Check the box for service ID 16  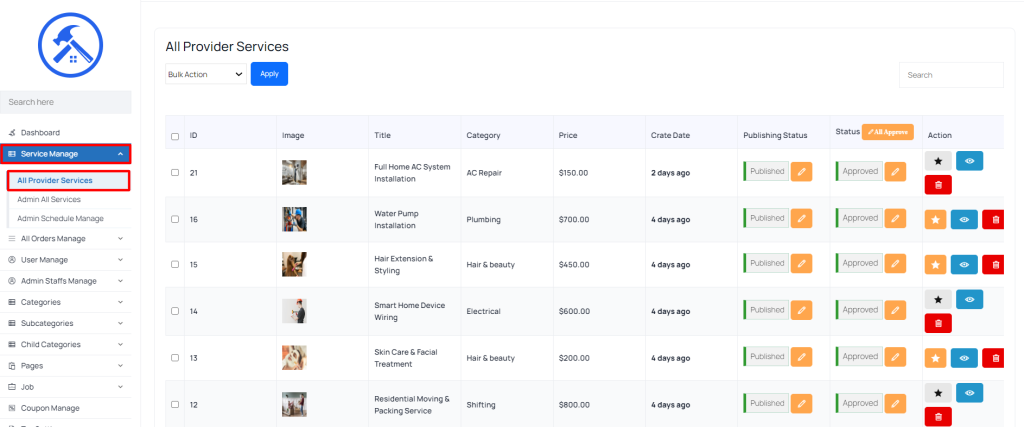[x=174, y=219]
